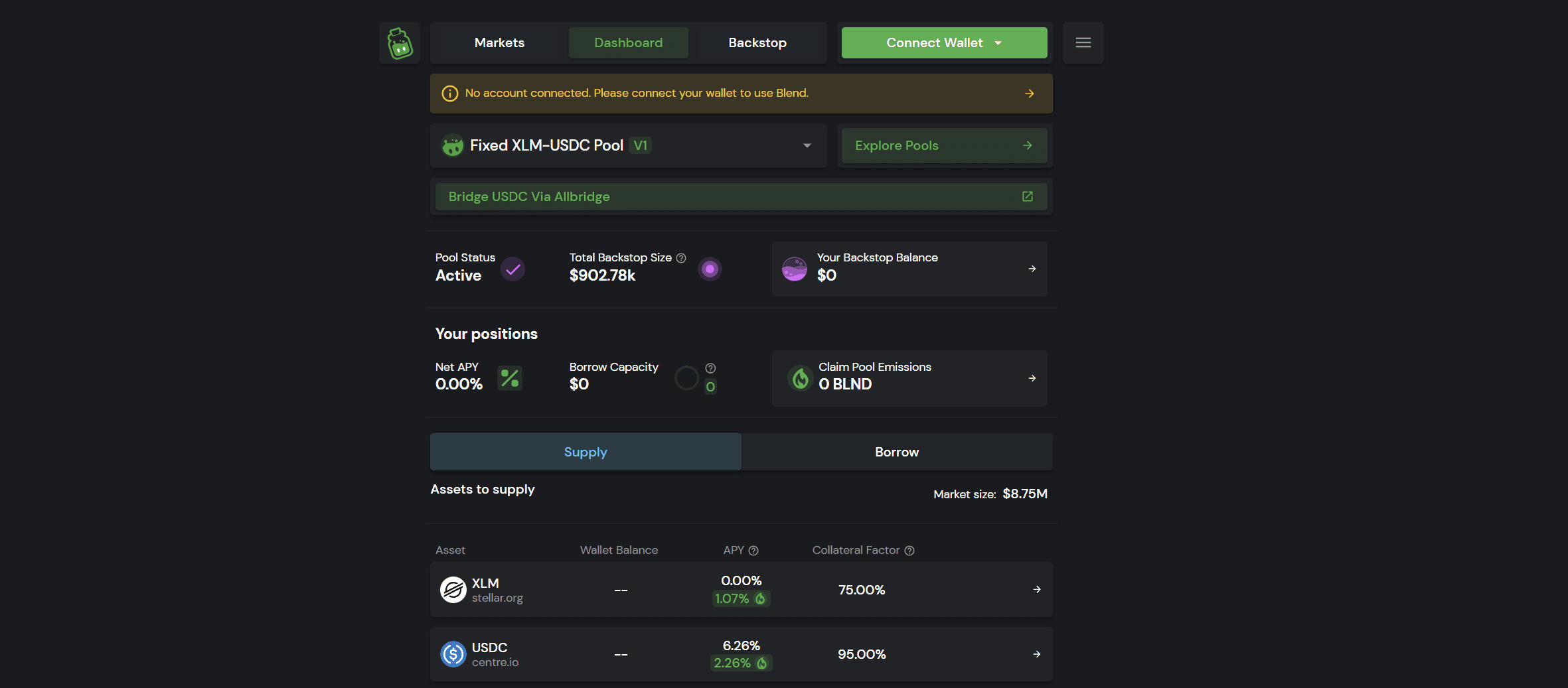1568x688 pixels.
Task: Open the Your Backstop Balance card
Action: pyautogui.click(x=909, y=269)
